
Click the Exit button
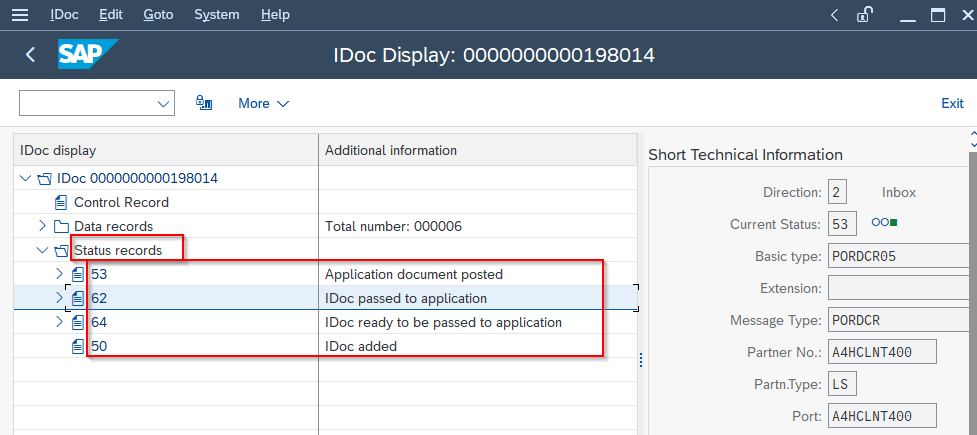[952, 103]
